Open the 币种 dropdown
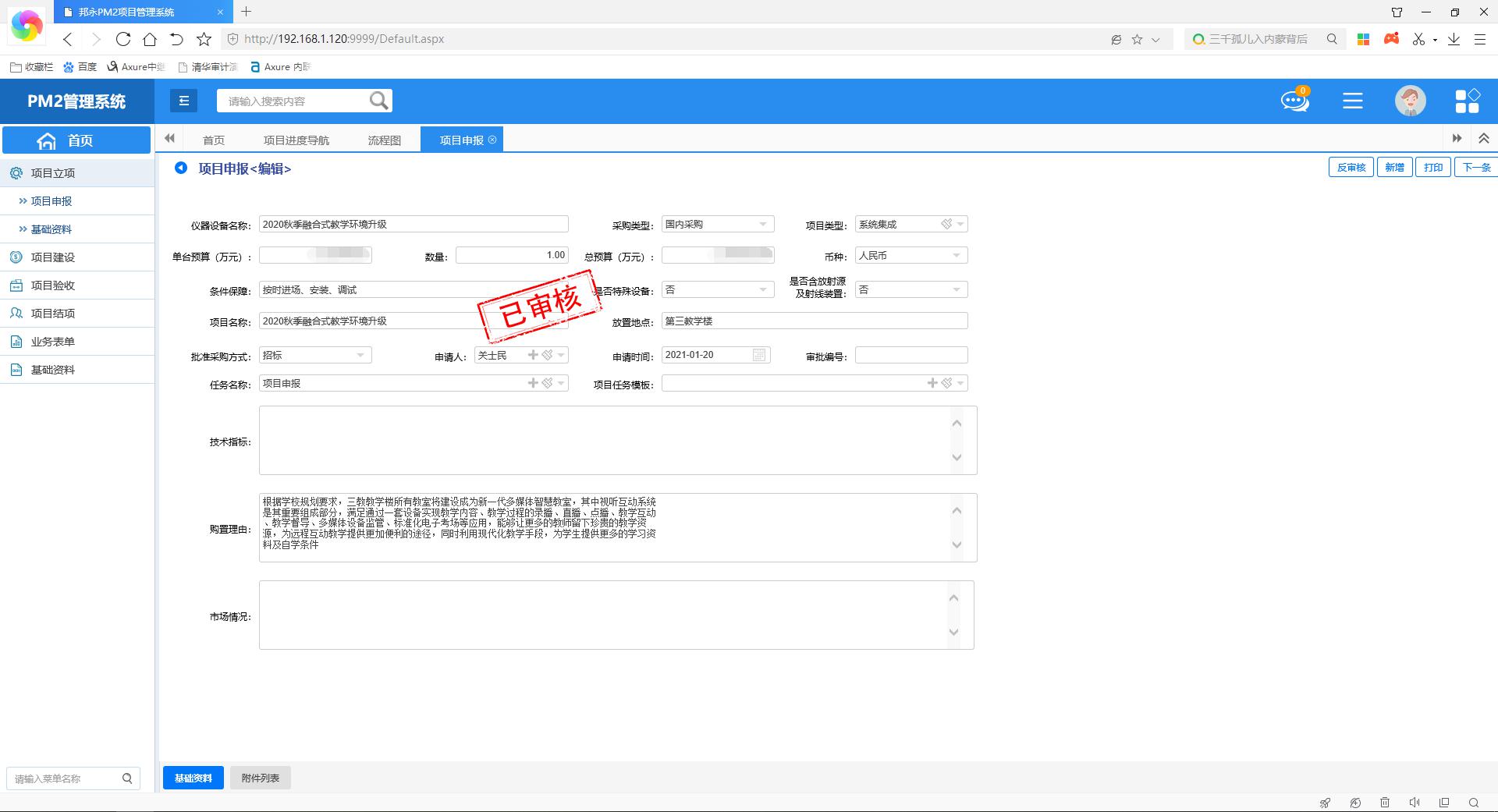This screenshot has width=1498, height=812. (957, 256)
